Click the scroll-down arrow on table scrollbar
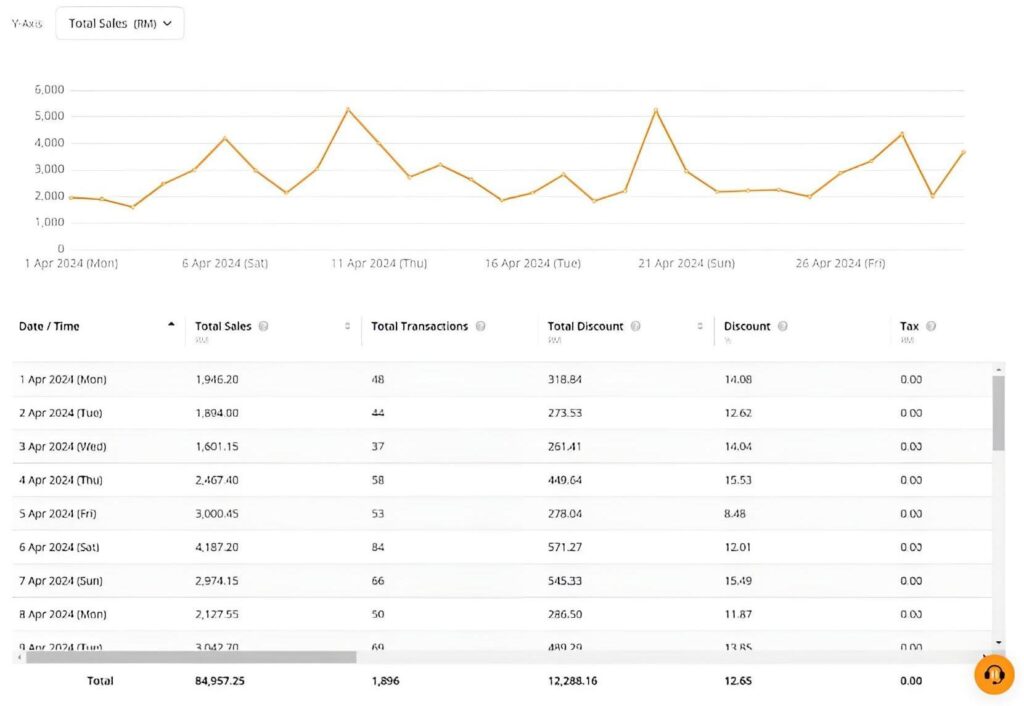The width and height of the screenshot is (1024, 706). [998, 640]
